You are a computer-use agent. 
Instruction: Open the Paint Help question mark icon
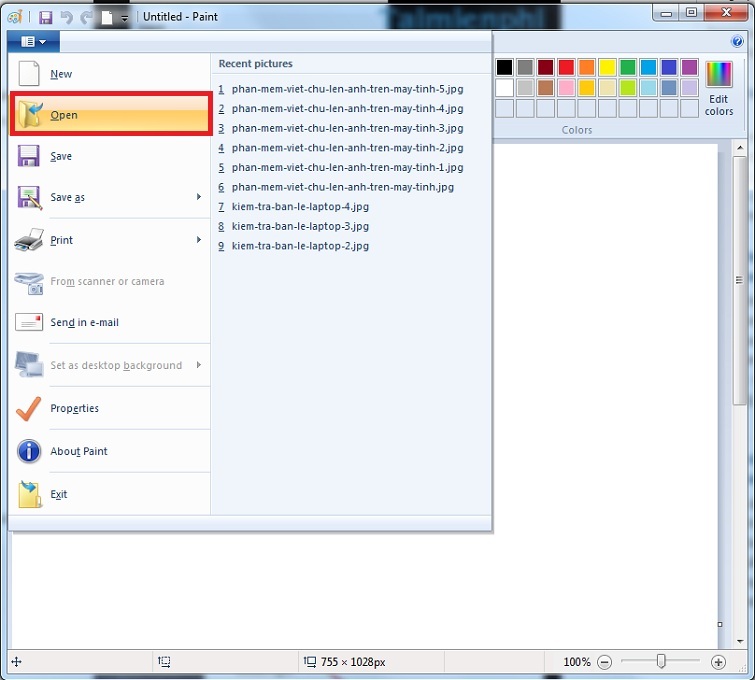pos(737,41)
